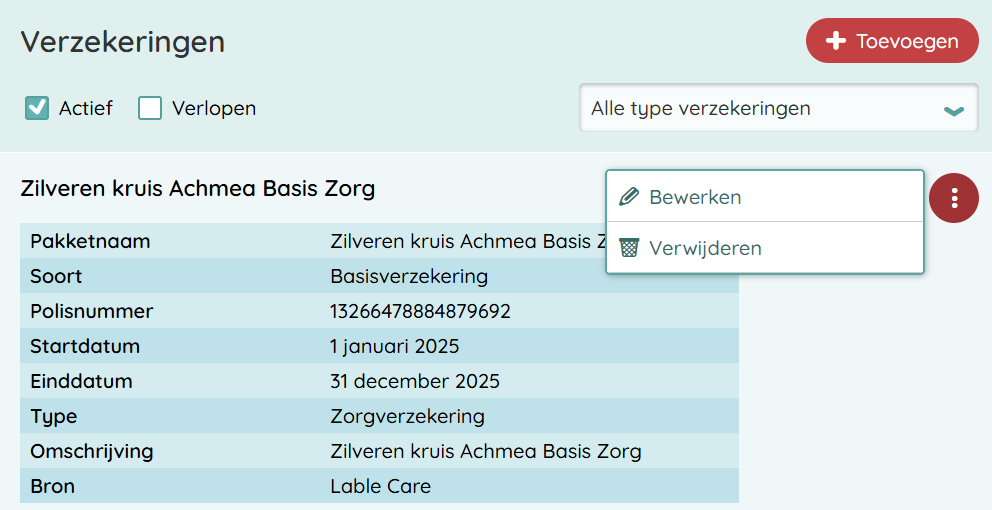This screenshot has width=992, height=510.
Task: Click the pencil icon beside Bewerken
Action: click(629, 197)
